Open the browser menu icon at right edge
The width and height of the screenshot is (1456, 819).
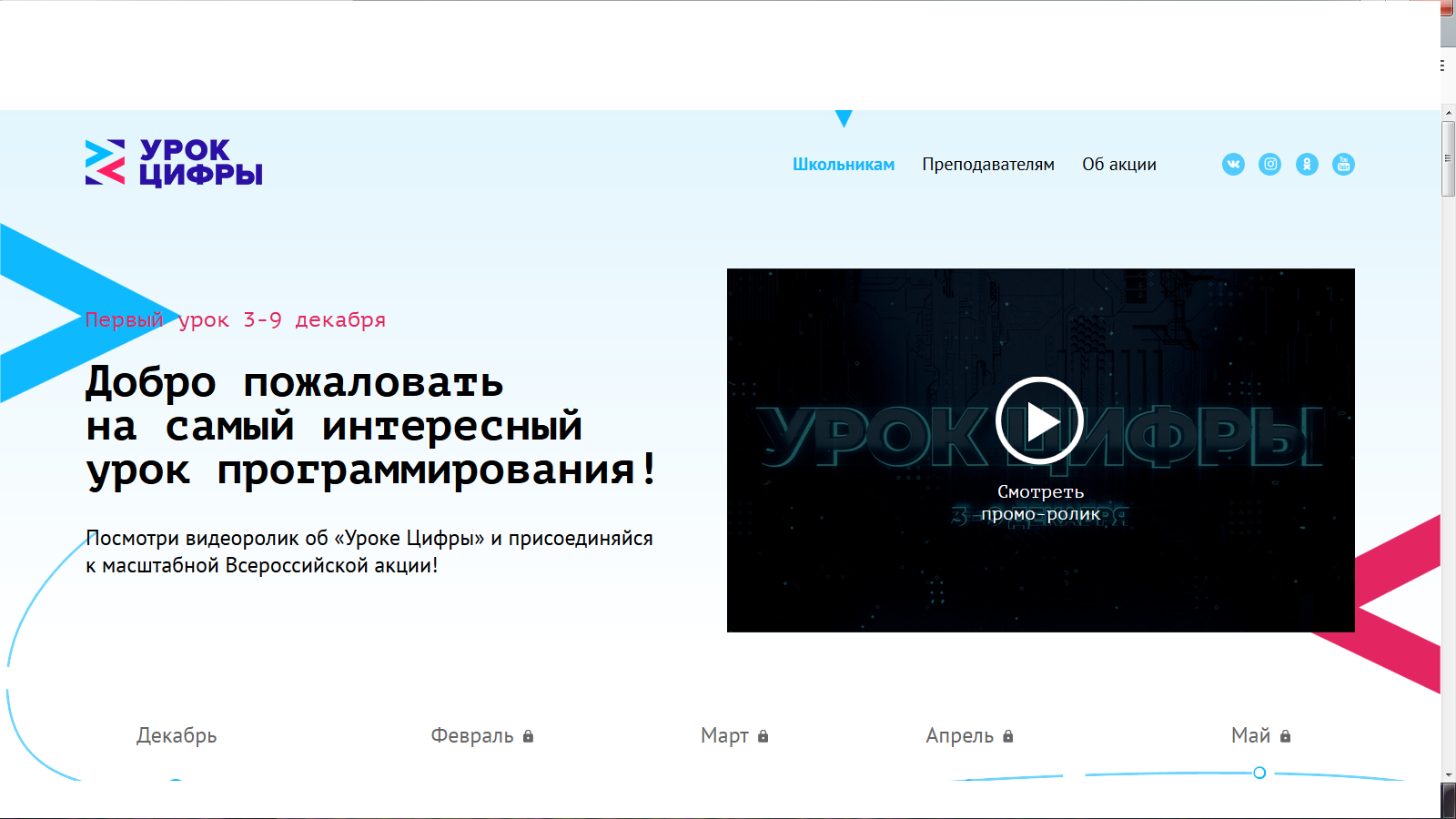point(1442,66)
